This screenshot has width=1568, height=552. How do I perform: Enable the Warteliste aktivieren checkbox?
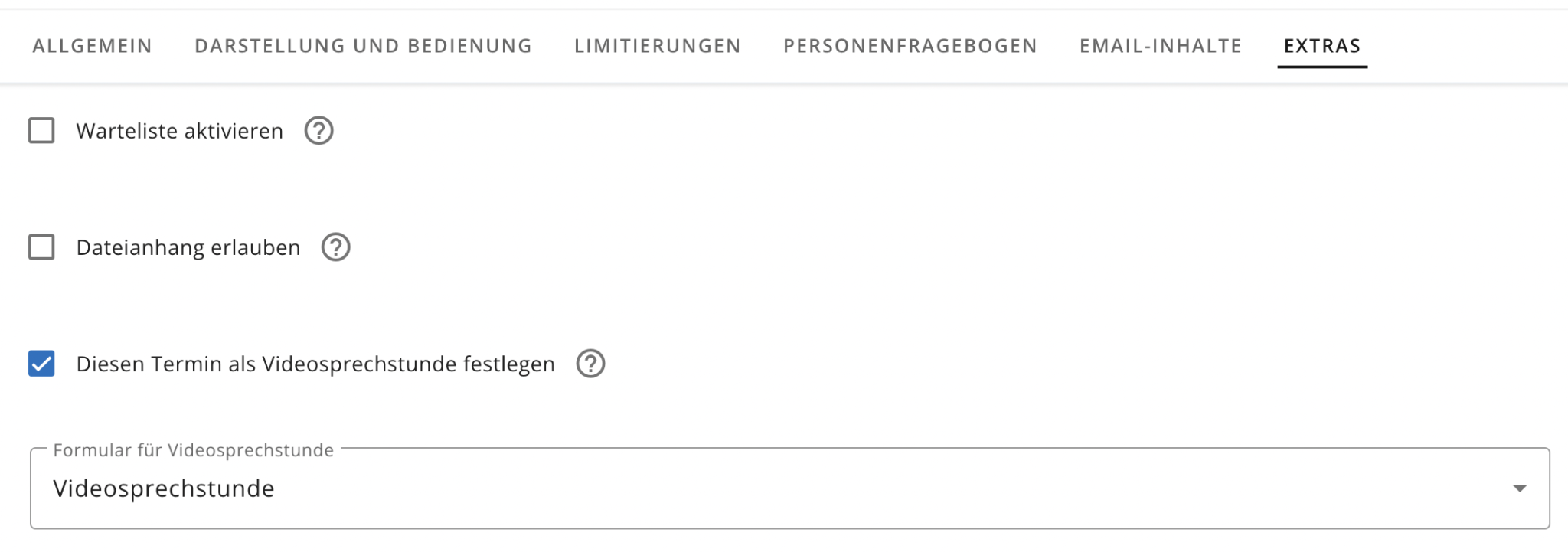click(x=41, y=131)
